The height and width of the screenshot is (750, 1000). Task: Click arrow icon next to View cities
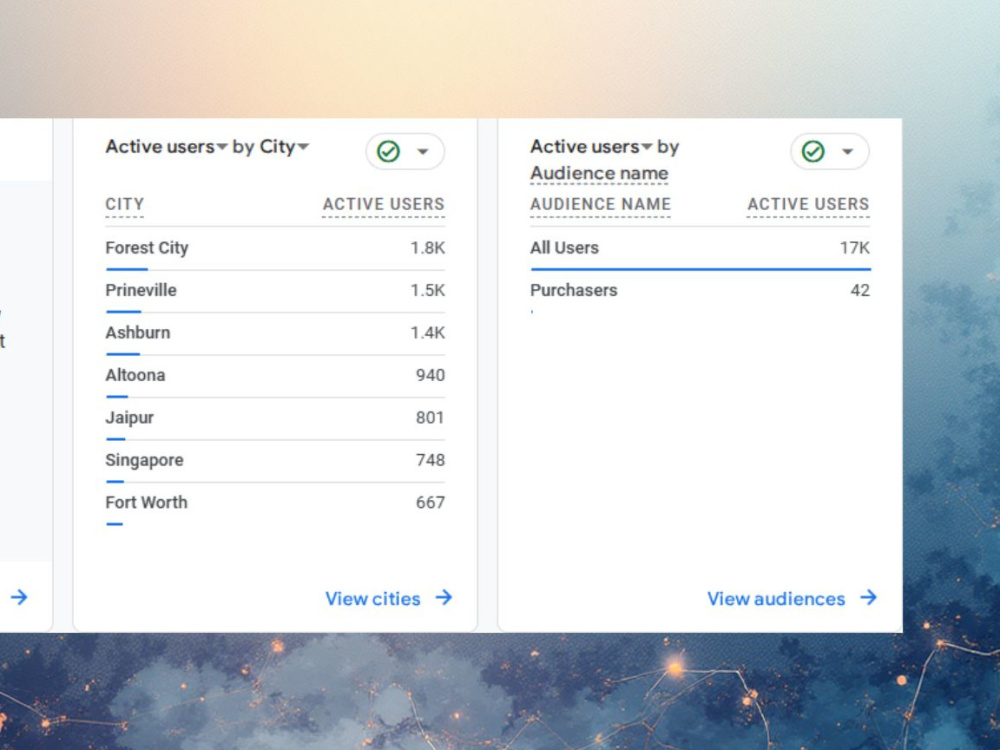444,598
